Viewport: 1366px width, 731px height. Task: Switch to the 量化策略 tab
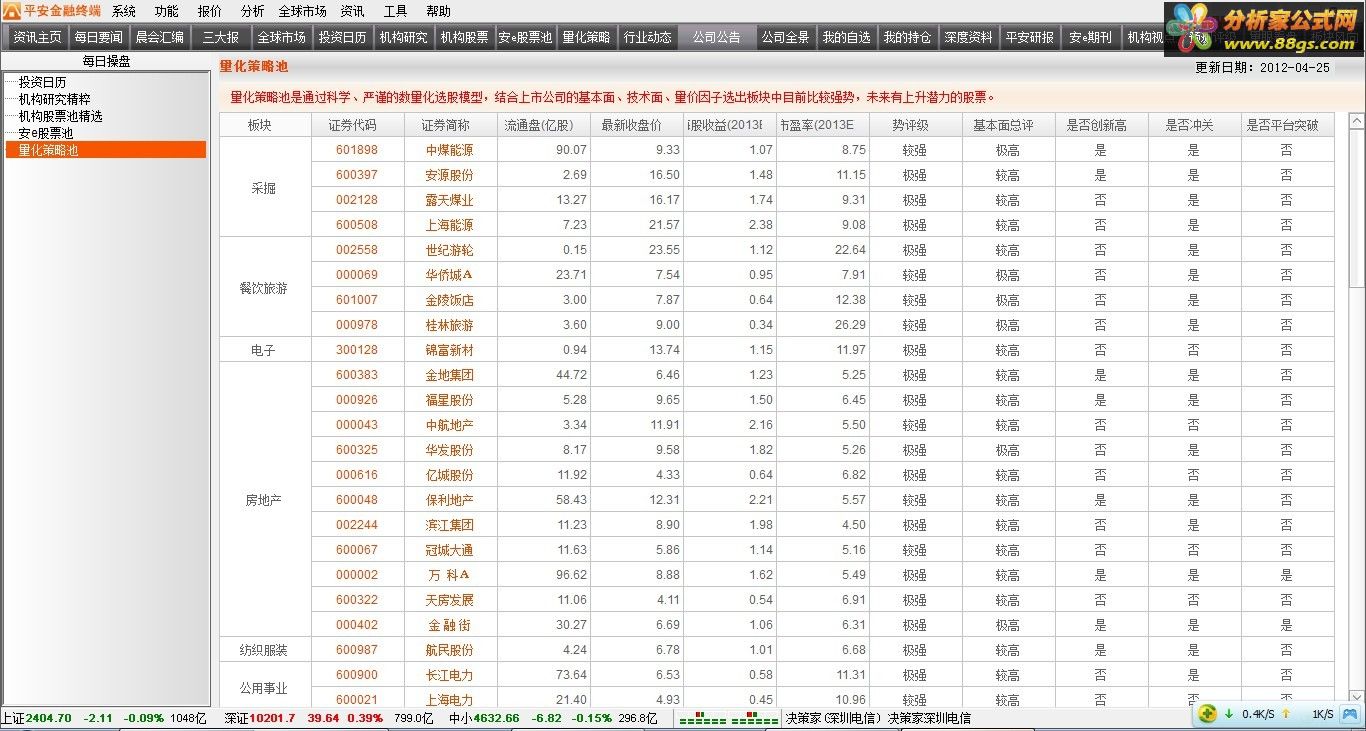[586, 37]
